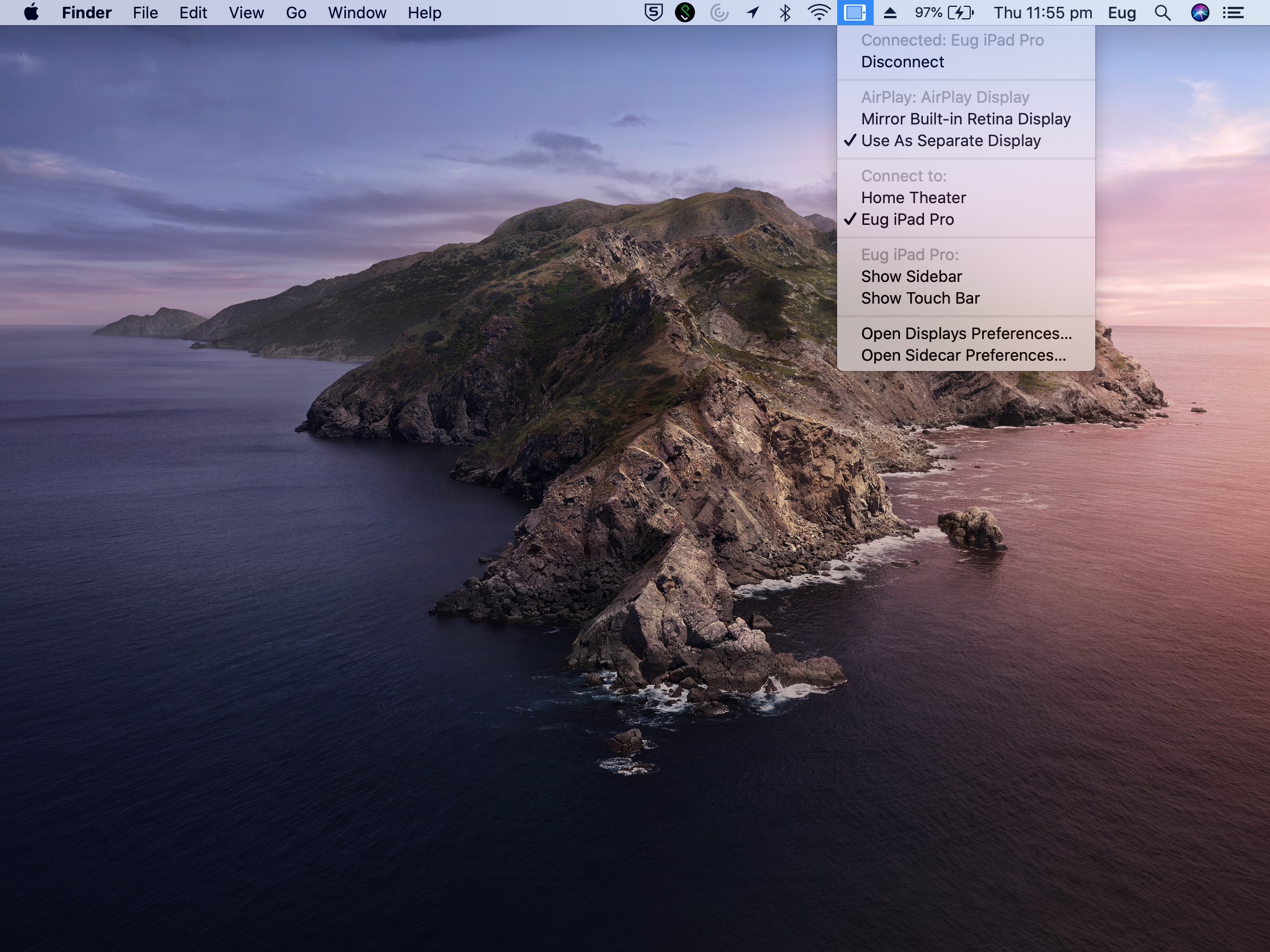Show Sidebar on the iPad
The image size is (1270, 952).
(x=966, y=277)
